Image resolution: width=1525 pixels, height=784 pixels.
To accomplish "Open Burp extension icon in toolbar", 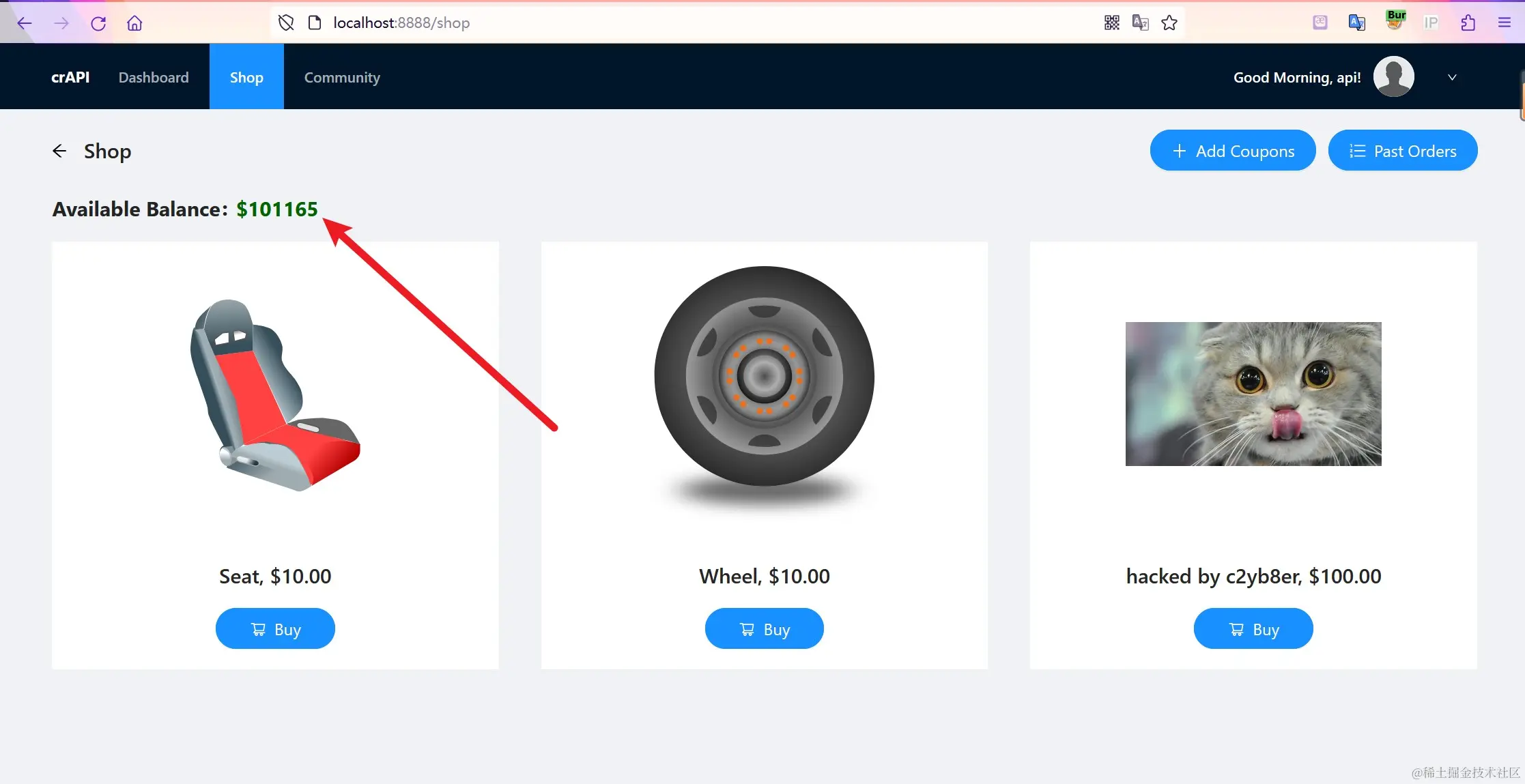I will coord(1395,21).
